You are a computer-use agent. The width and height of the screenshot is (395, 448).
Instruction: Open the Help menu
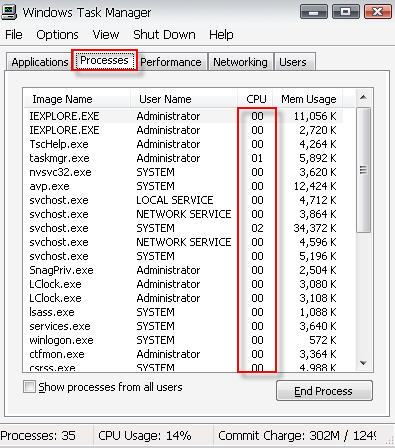click(x=221, y=35)
